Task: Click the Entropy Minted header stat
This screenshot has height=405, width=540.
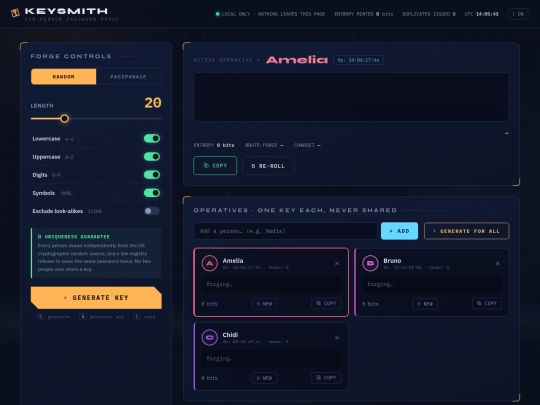Action: (x=364, y=14)
